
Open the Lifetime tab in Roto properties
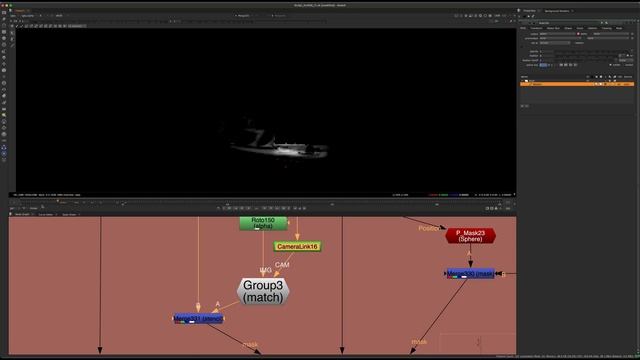593,28
